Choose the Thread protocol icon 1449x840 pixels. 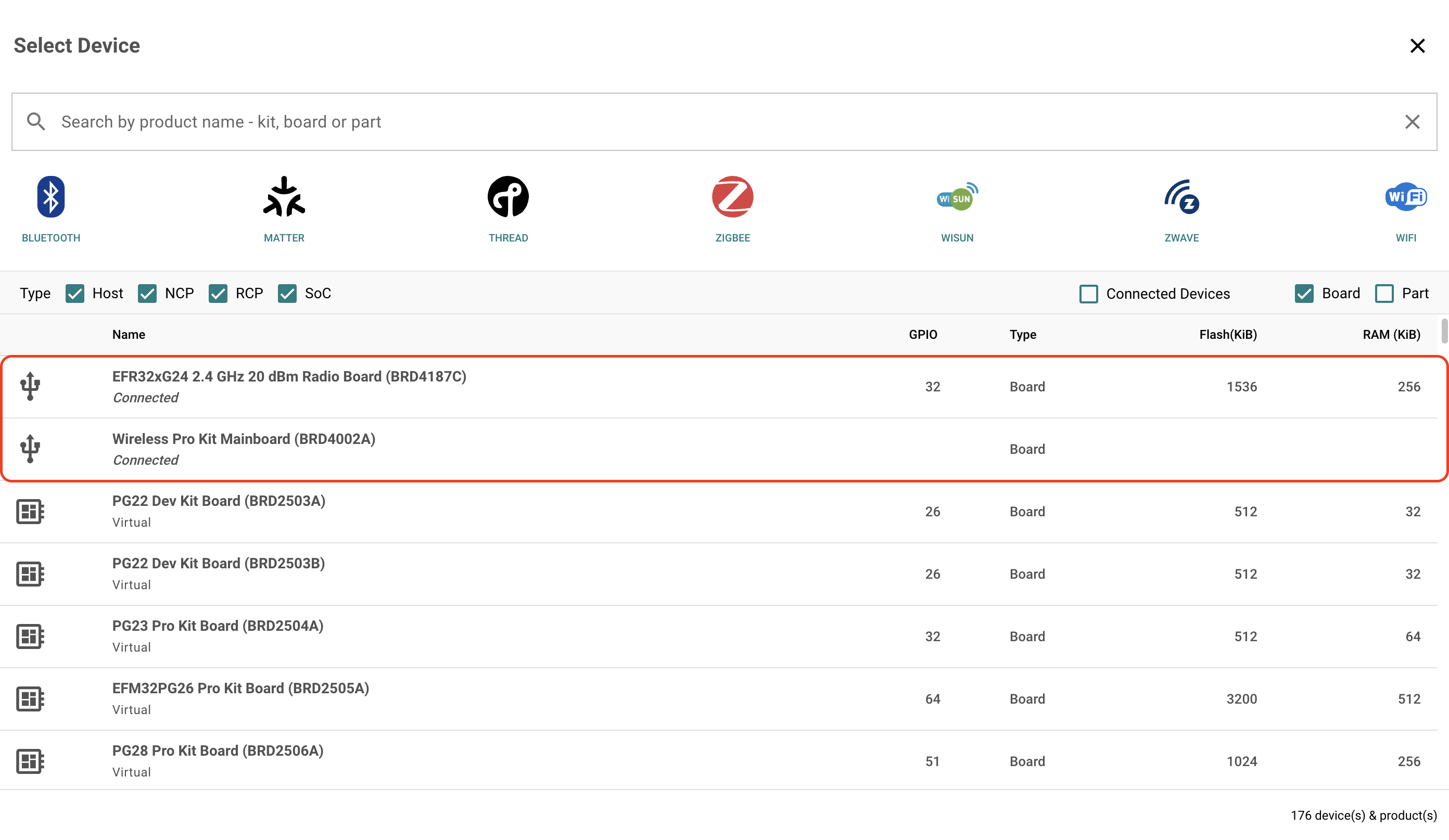point(508,197)
